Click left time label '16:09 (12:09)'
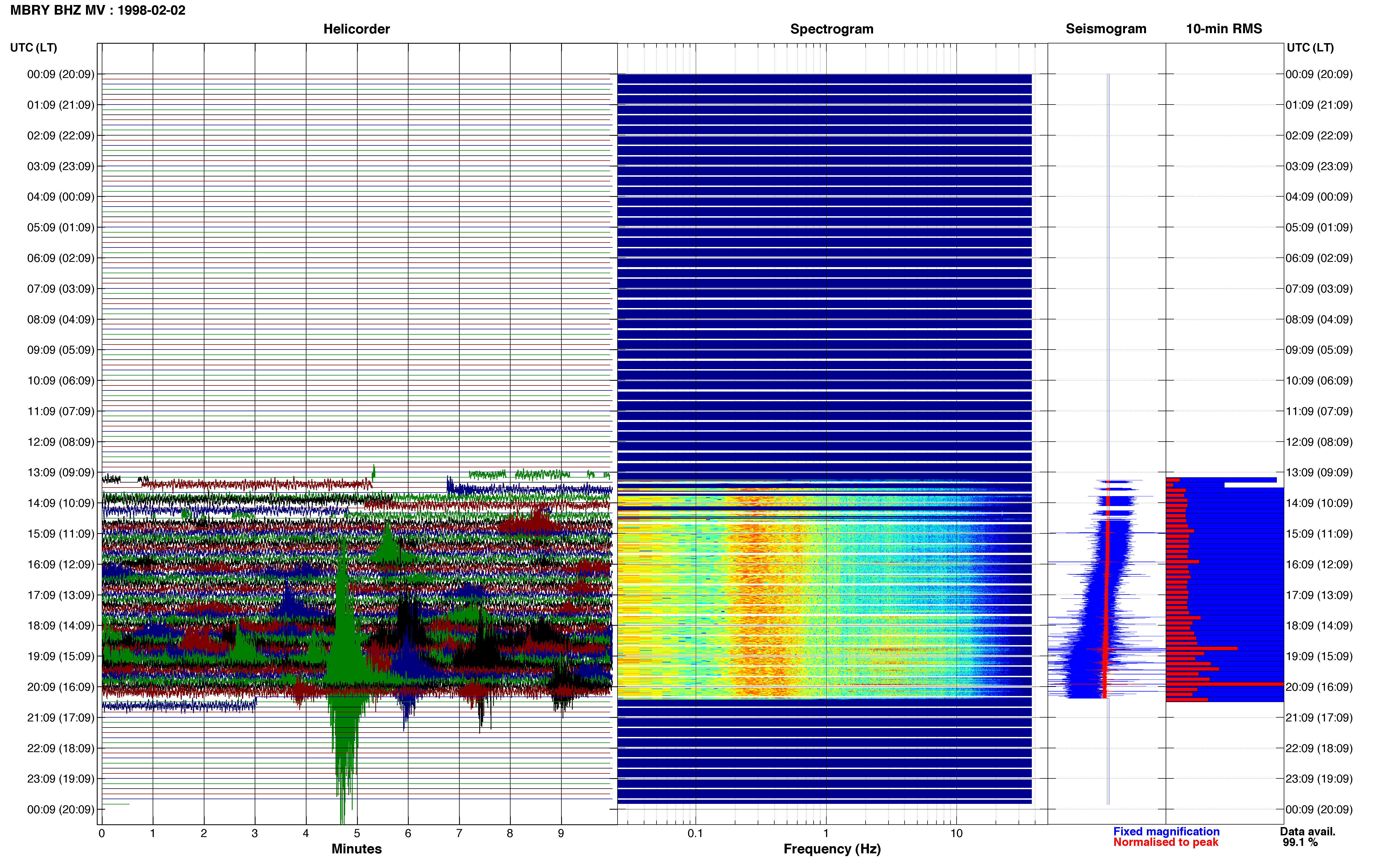Screen dimensions: 1388x868 61,564
